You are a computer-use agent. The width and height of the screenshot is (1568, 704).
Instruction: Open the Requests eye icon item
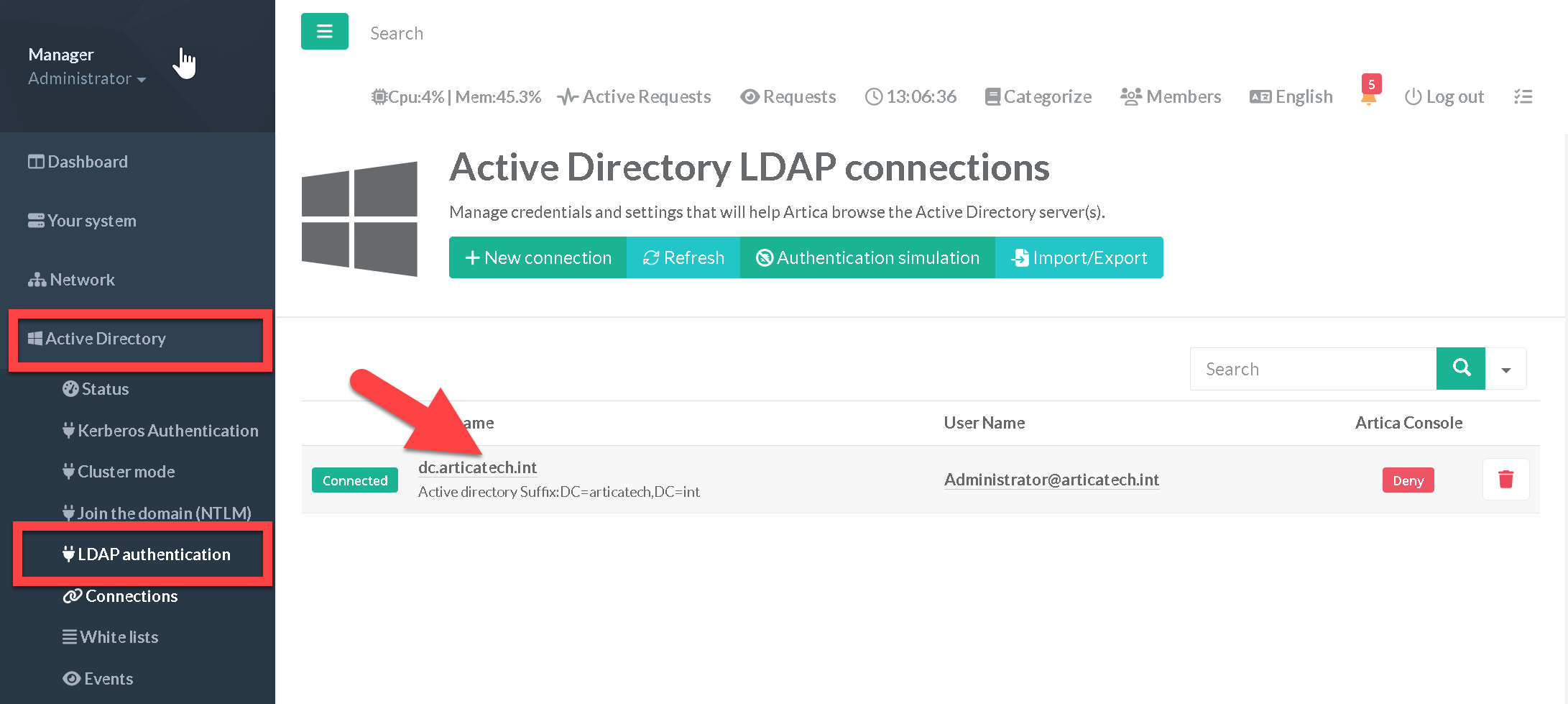coord(788,97)
